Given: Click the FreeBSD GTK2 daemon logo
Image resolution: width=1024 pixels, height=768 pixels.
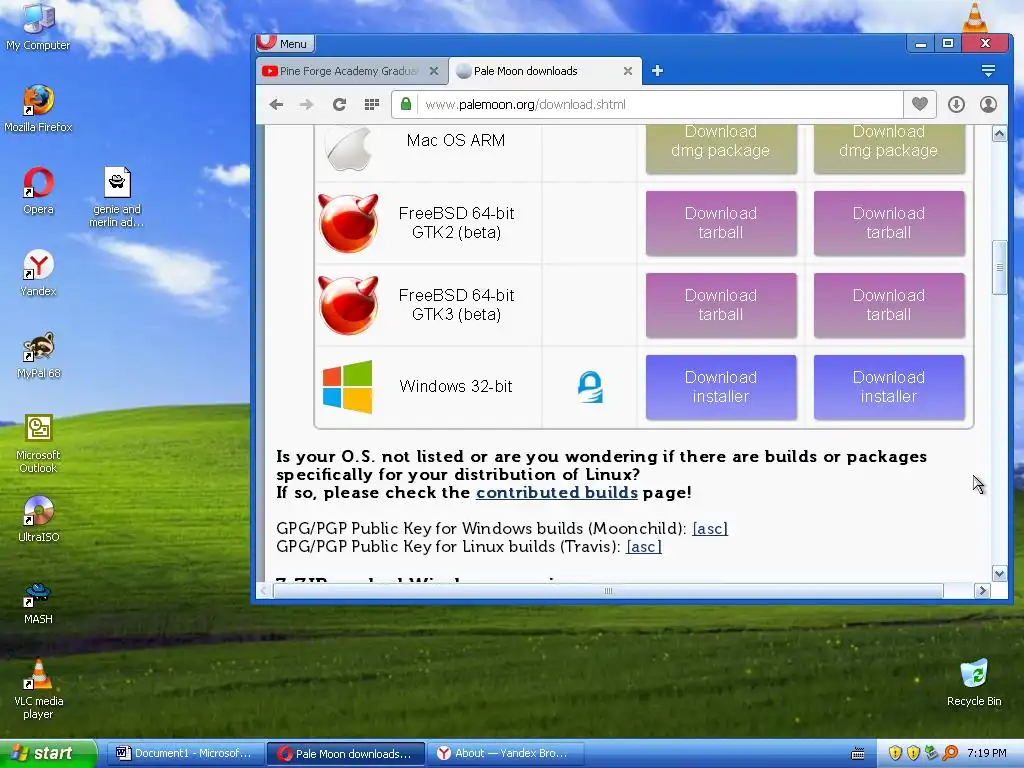Looking at the screenshot, I should click(x=348, y=223).
